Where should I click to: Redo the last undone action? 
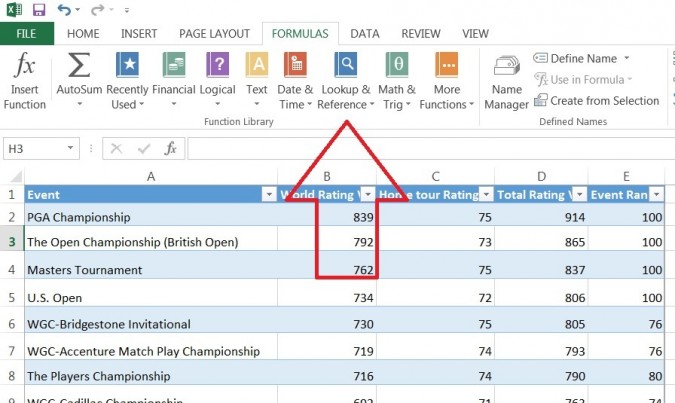[97, 9]
